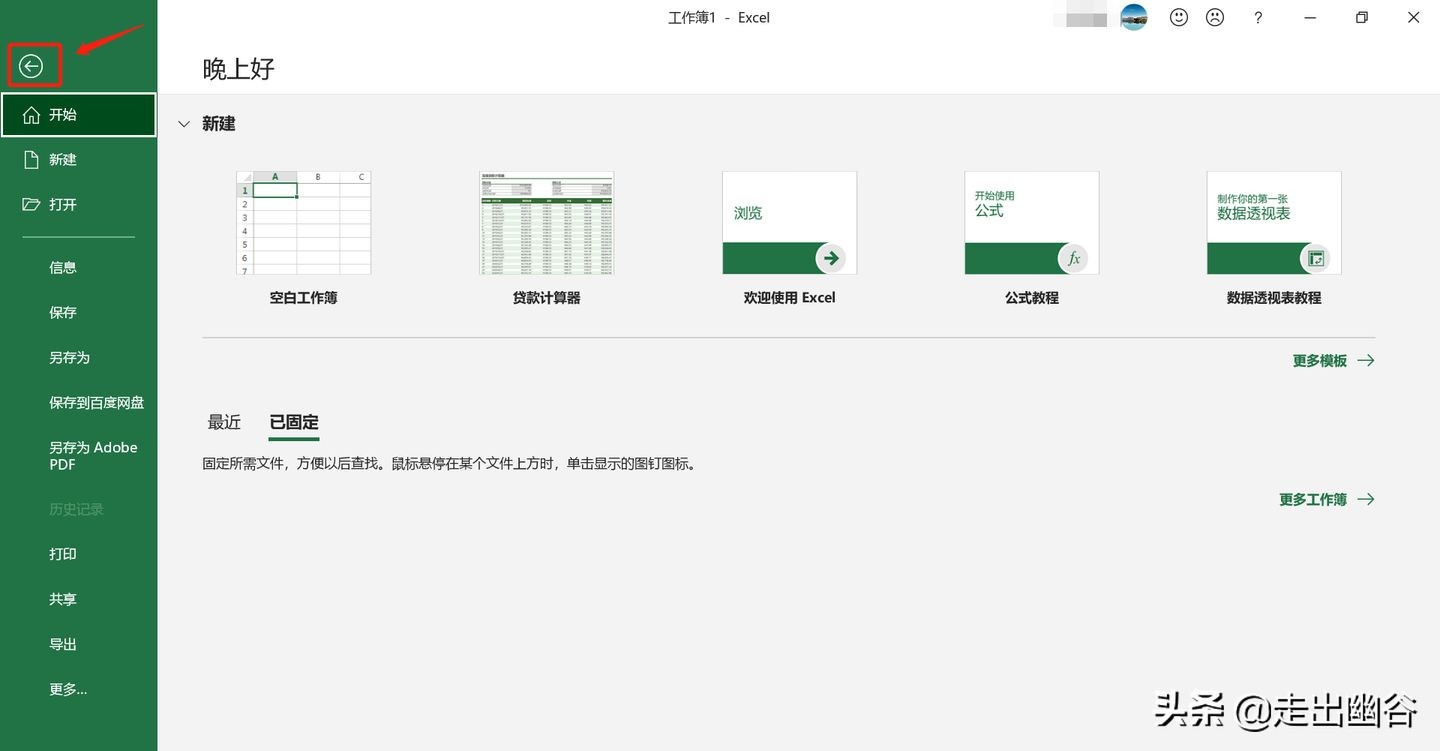Image resolution: width=1440 pixels, height=751 pixels.
Task: Send a frown feedback face icon
Action: pyautogui.click(x=1215, y=17)
